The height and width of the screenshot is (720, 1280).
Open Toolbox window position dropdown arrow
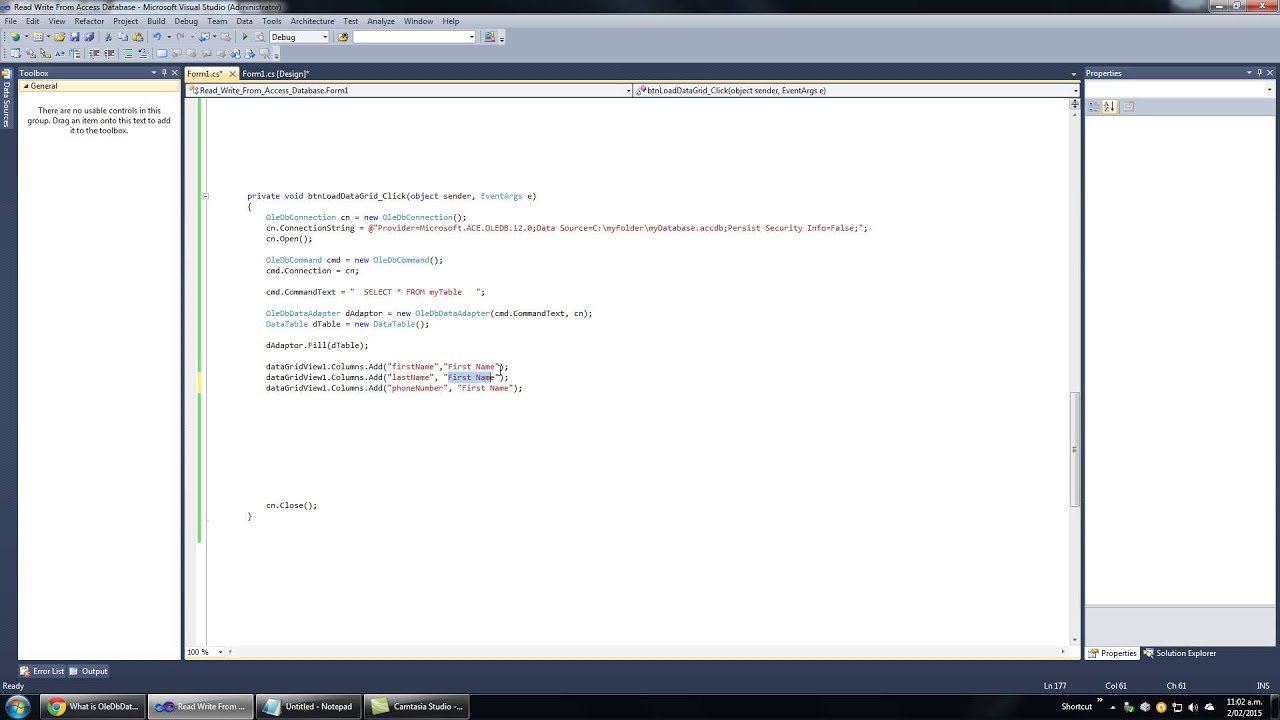tap(154, 73)
